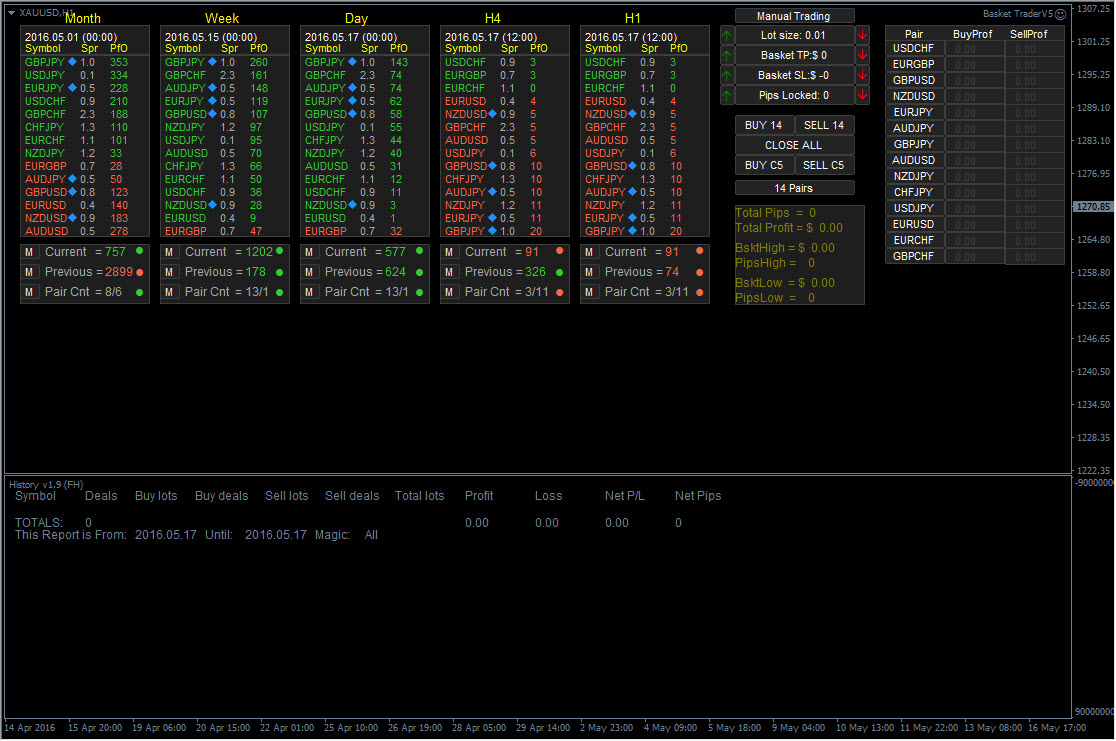Click M button beside Month Previous = 2899
Screen dimensions: 1116x741
click(x=29, y=272)
